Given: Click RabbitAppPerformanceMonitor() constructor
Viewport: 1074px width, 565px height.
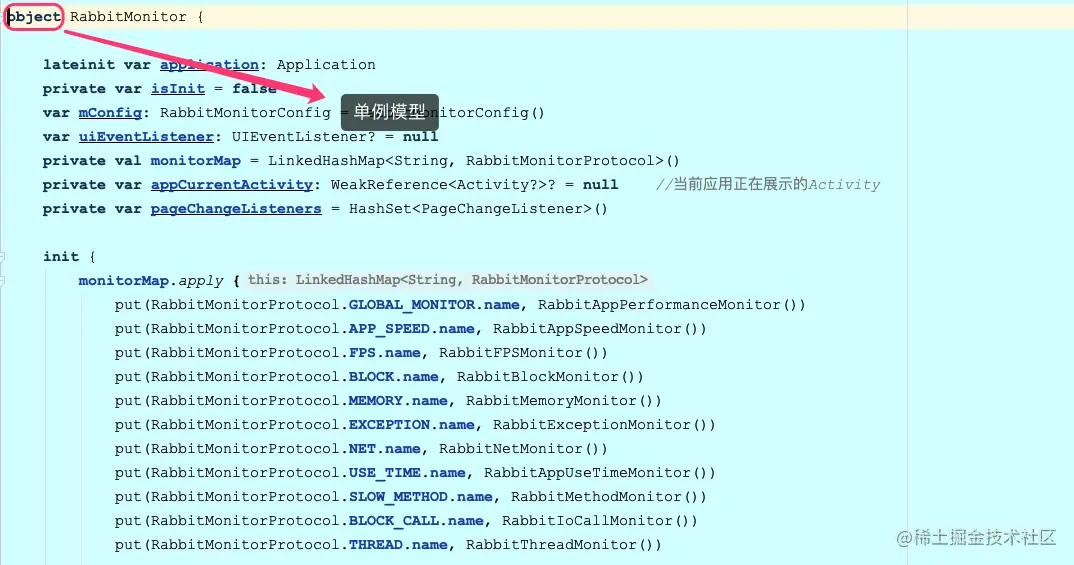Looking at the screenshot, I should tap(671, 304).
